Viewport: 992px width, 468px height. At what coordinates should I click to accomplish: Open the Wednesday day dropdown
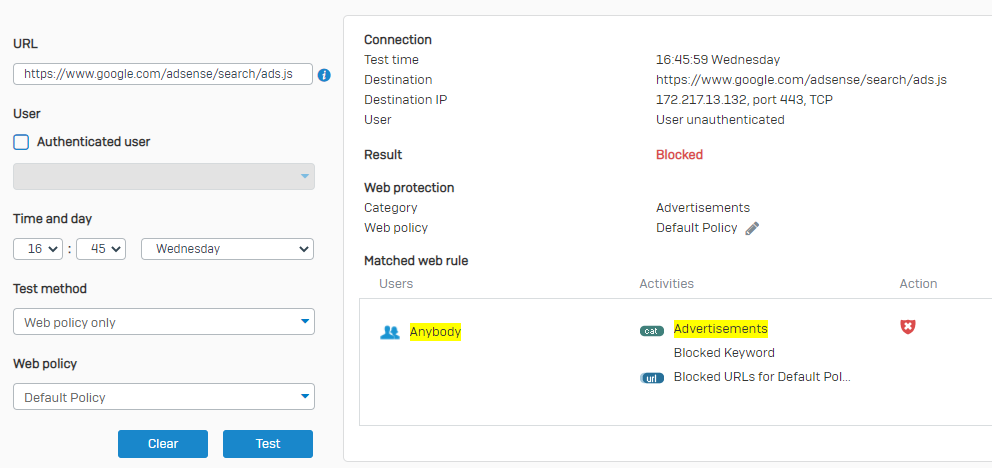227,249
